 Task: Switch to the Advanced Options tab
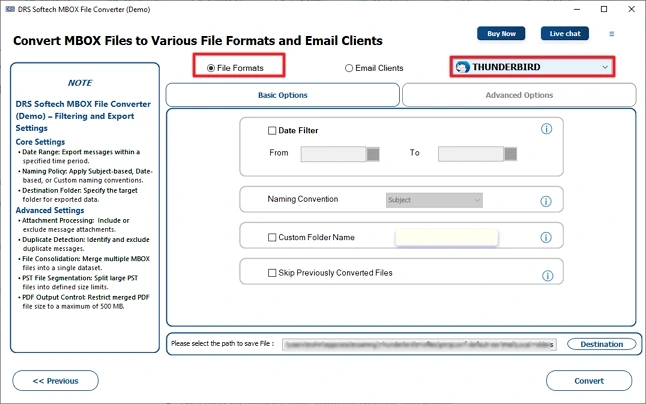coord(518,95)
